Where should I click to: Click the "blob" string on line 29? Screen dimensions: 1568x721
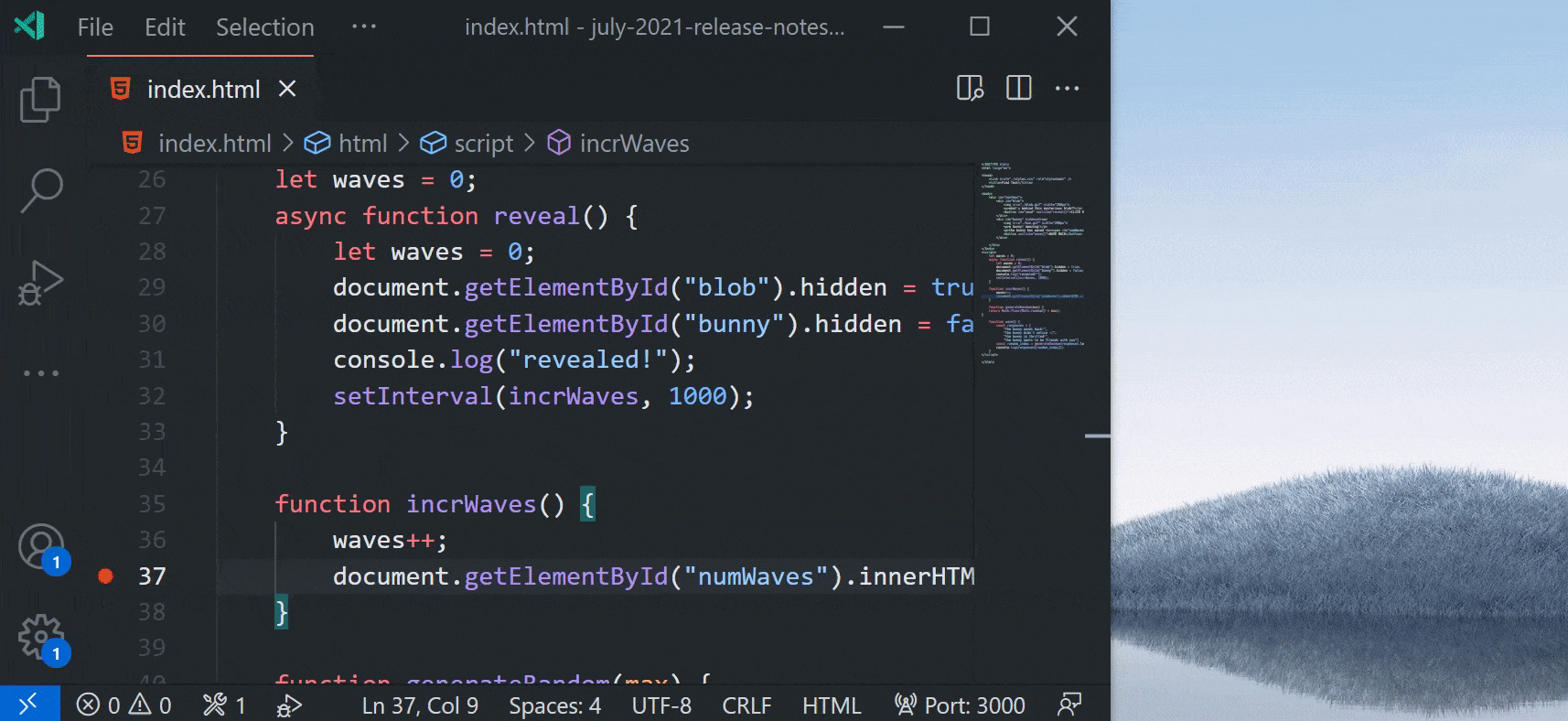[x=727, y=287]
